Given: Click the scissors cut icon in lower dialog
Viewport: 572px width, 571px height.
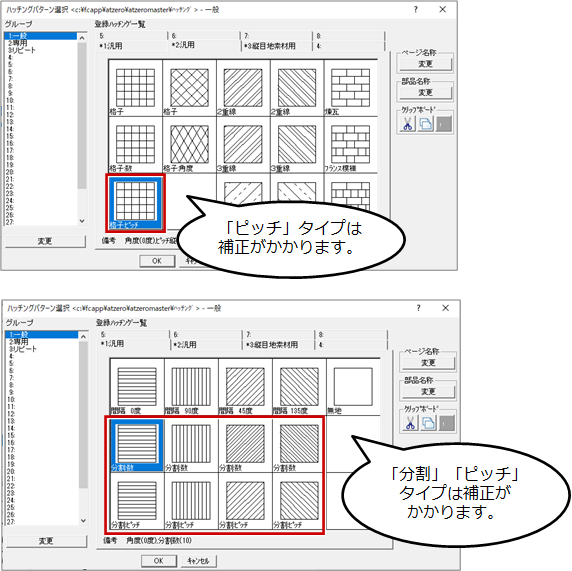Looking at the screenshot, I should 410,424.
